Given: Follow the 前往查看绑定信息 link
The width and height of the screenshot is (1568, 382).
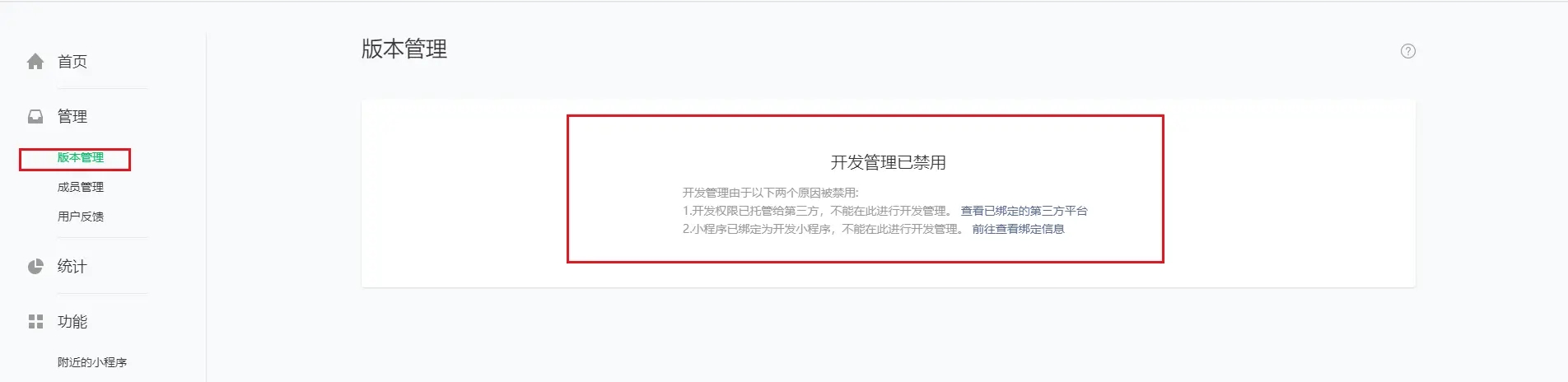Looking at the screenshot, I should pos(1018,229).
